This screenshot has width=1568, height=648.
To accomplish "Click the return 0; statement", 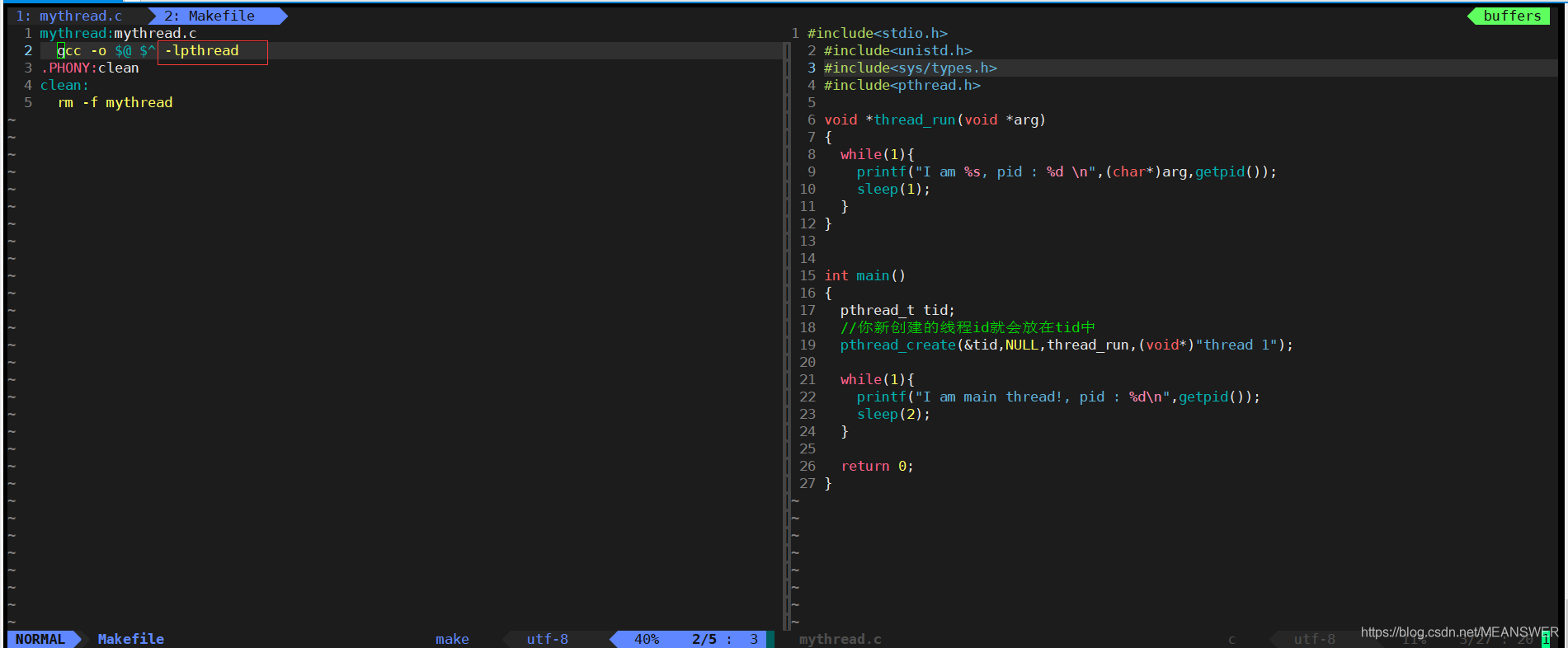I will [x=877, y=466].
